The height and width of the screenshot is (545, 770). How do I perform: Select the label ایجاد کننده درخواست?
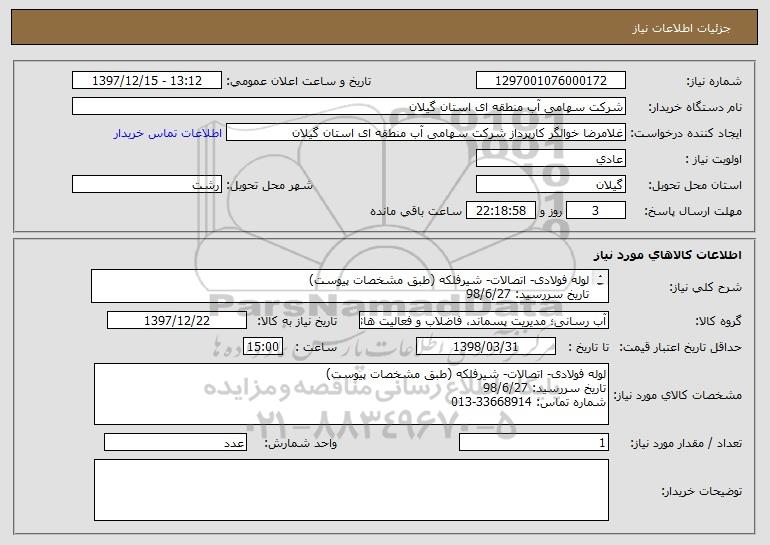[686, 133]
